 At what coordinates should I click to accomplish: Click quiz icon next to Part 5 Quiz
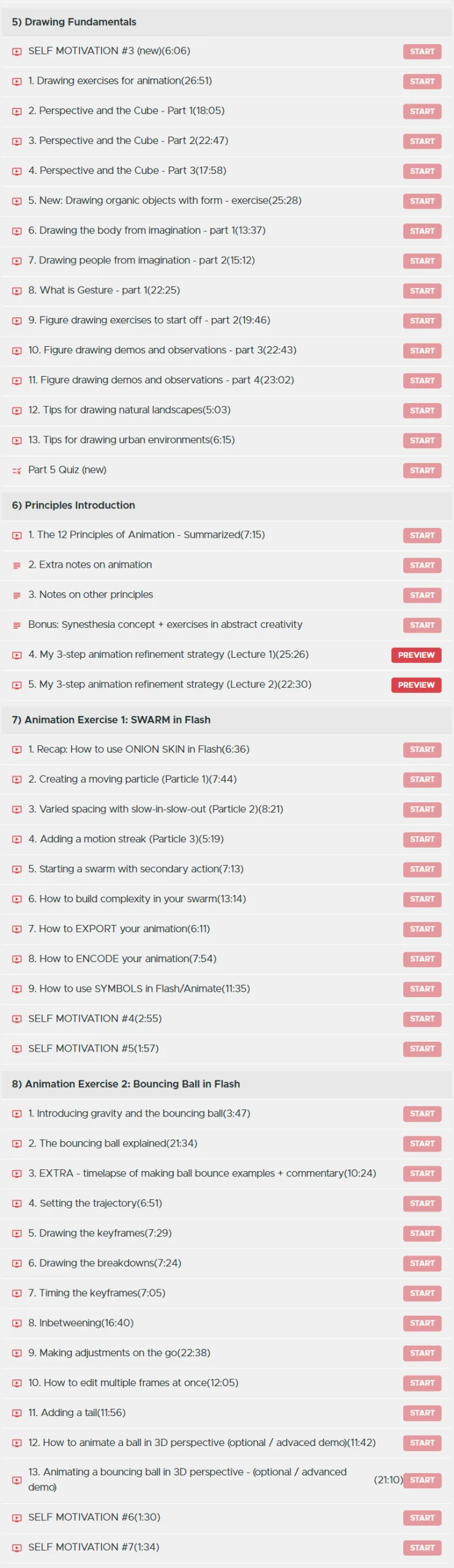point(17,471)
